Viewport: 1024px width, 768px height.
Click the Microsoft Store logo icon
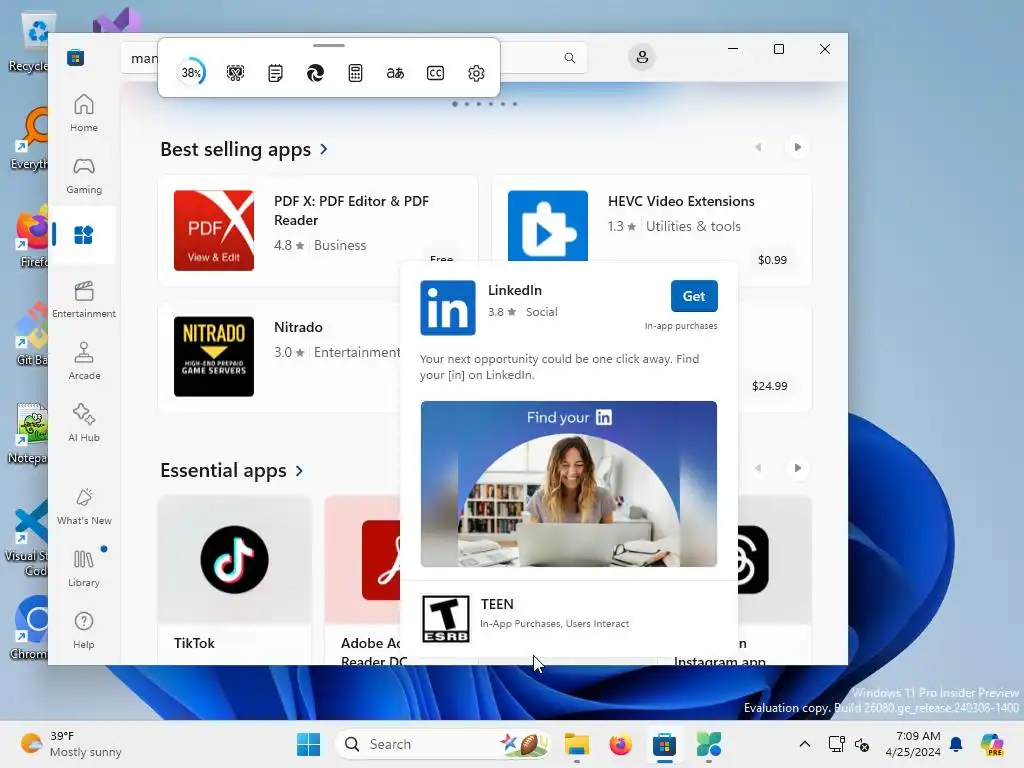click(75, 57)
